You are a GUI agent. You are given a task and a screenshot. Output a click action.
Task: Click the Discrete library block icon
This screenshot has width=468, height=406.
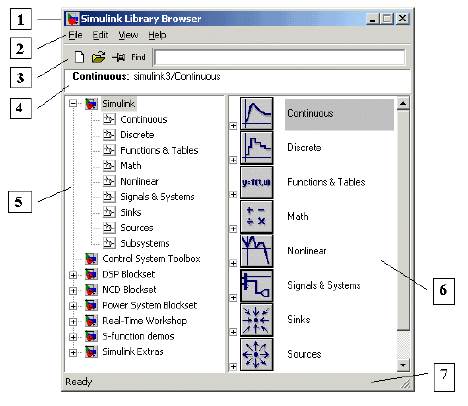tap(256, 148)
